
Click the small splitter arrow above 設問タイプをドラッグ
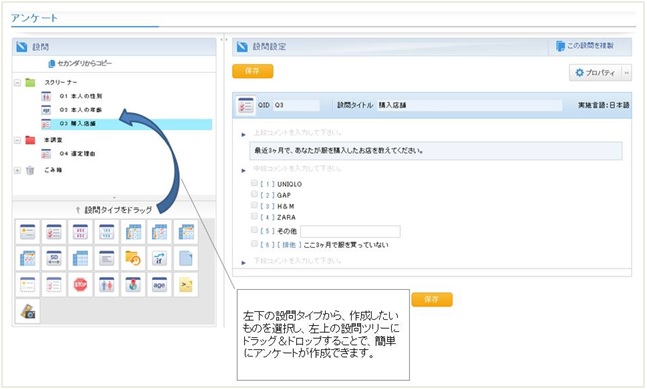point(114,198)
